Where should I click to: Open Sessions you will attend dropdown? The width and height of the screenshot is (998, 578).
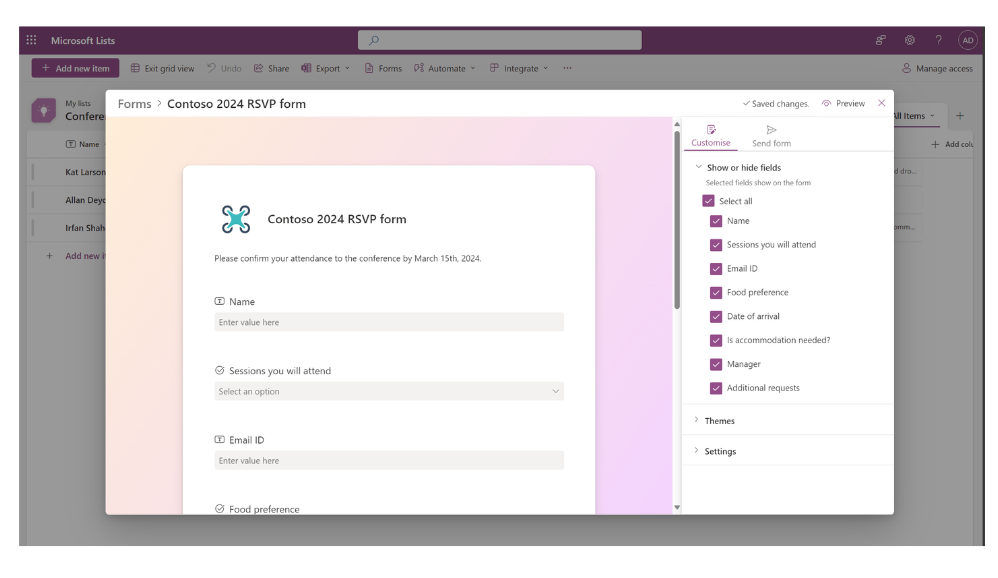[389, 391]
